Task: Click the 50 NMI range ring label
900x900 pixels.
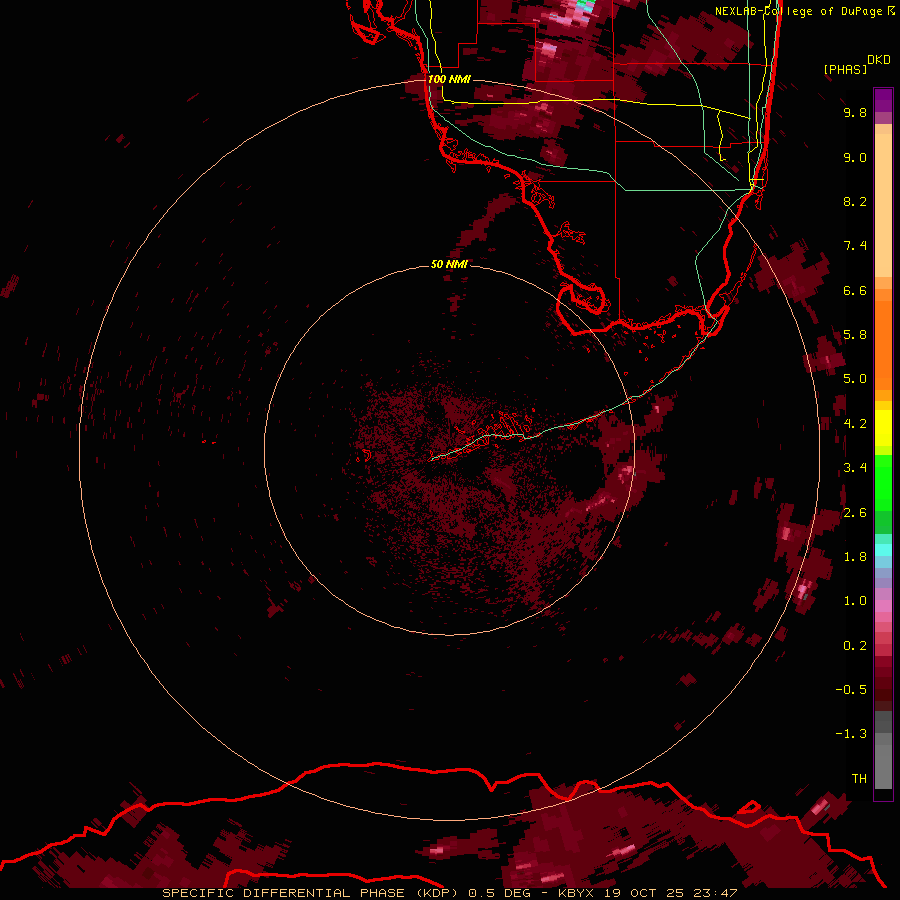Action: coord(449,264)
